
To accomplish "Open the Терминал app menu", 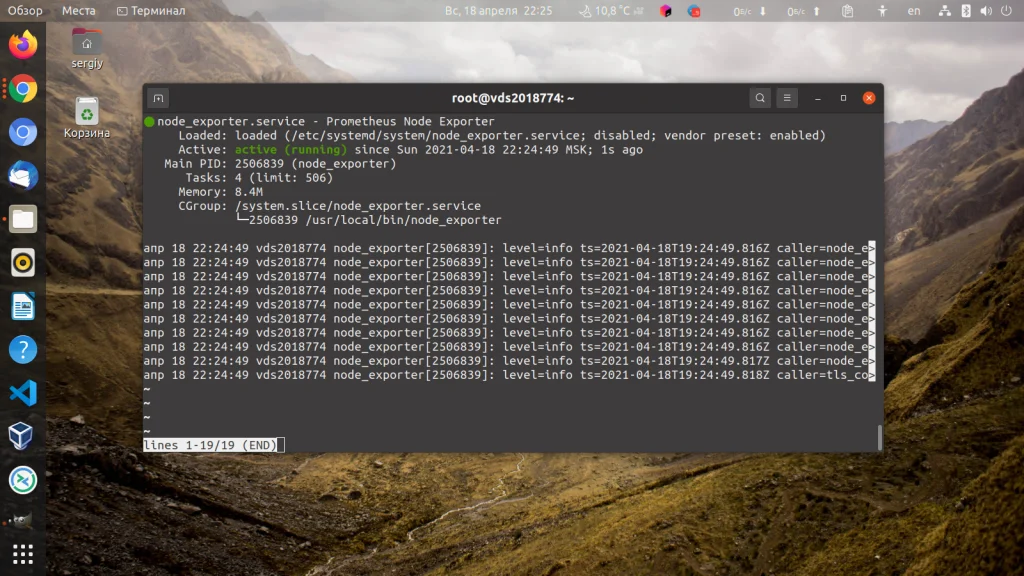I will (x=151, y=10).
